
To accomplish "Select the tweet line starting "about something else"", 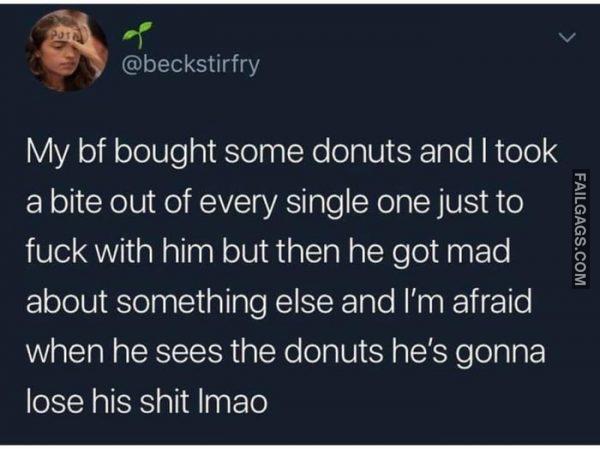I will coord(279,302).
